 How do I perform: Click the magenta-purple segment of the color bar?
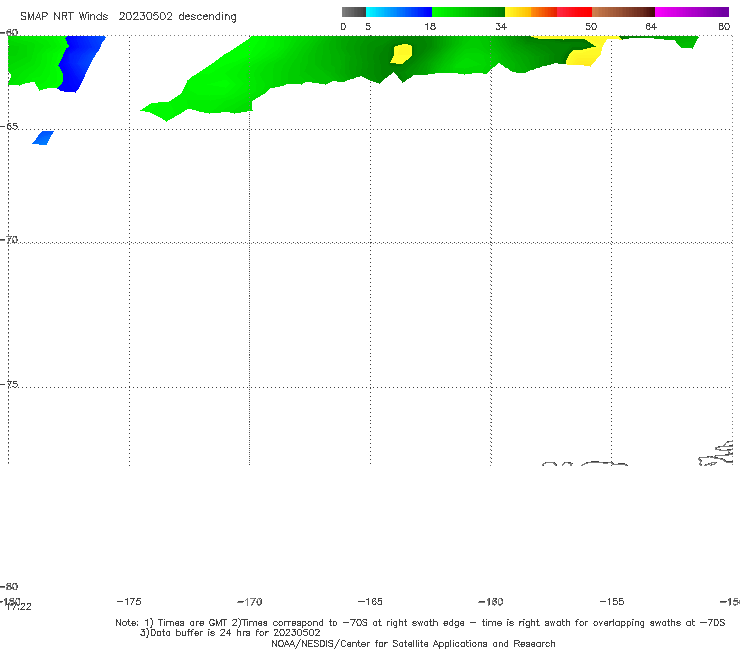pos(692,12)
